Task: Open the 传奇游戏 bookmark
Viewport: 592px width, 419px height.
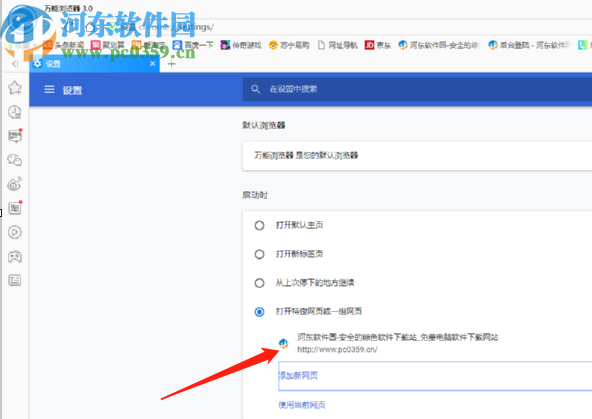Action: click(241, 45)
